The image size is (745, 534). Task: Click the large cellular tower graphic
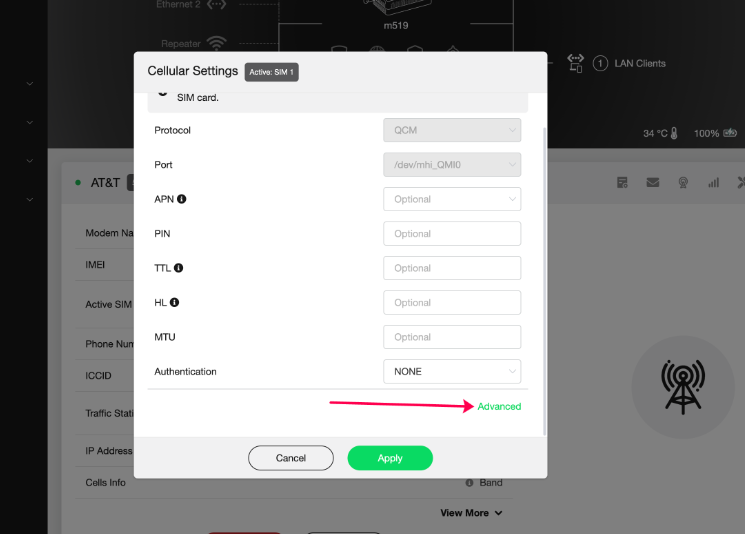click(x=683, y=387)
